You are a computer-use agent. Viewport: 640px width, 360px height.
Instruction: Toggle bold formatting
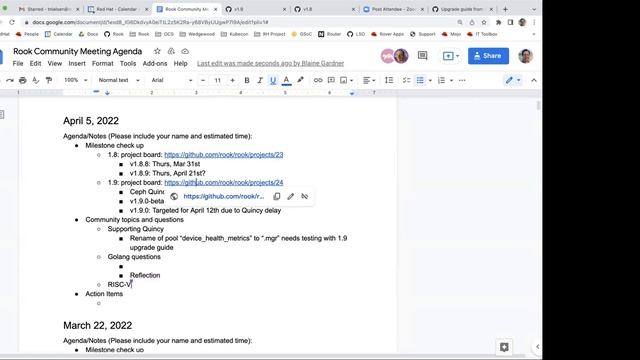point(247,80)
